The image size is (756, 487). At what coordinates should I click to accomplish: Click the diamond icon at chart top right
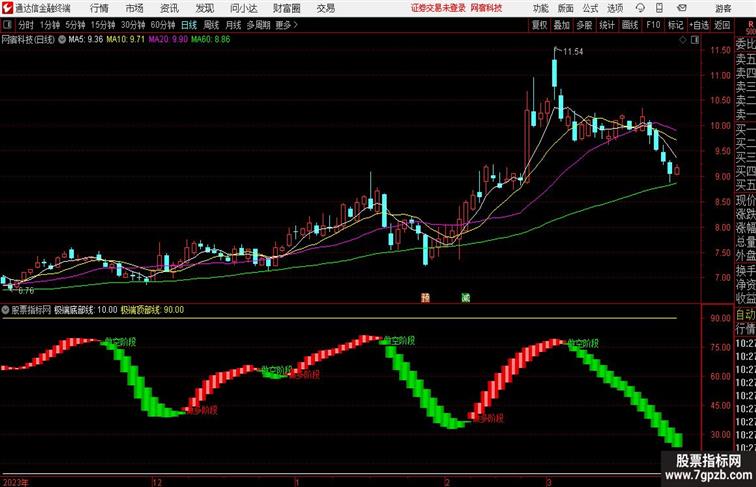click(683, 40)
